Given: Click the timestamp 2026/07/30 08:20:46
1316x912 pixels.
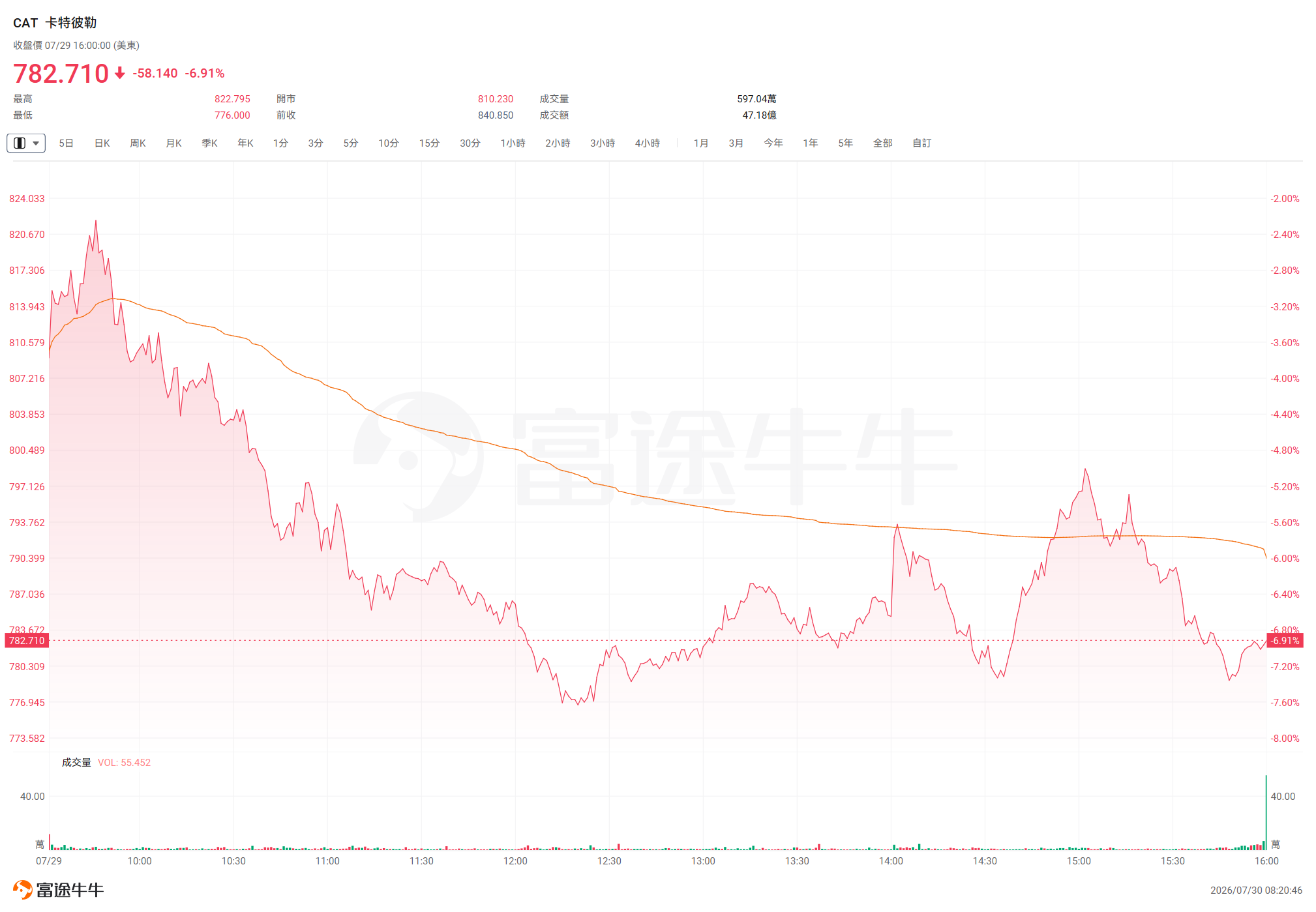Looking at the screenshot, I should [1256, 890].
